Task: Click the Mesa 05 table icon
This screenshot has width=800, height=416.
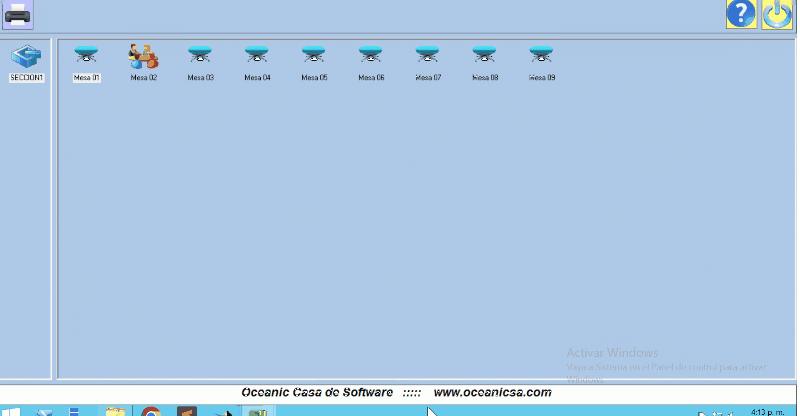Action: pyautogui.click(x=314, y=55)
